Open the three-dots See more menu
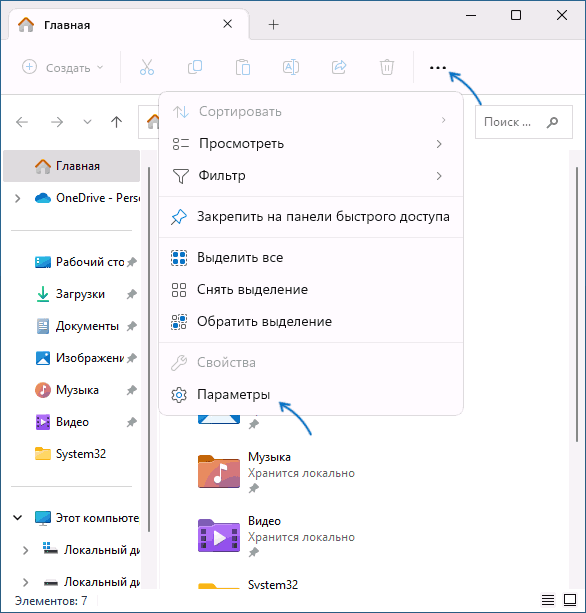 pos(437,68)
